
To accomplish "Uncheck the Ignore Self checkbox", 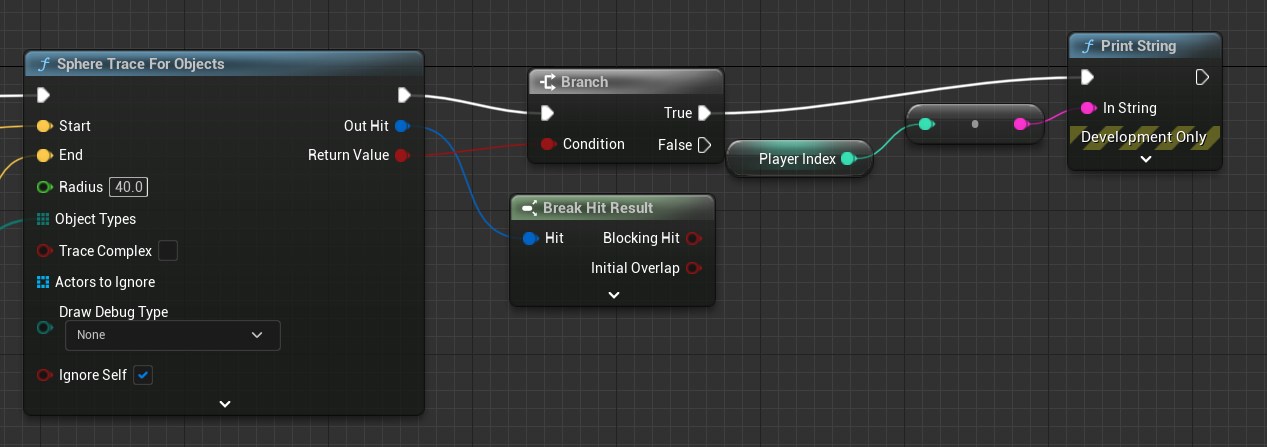I will [x=143, y=375].
